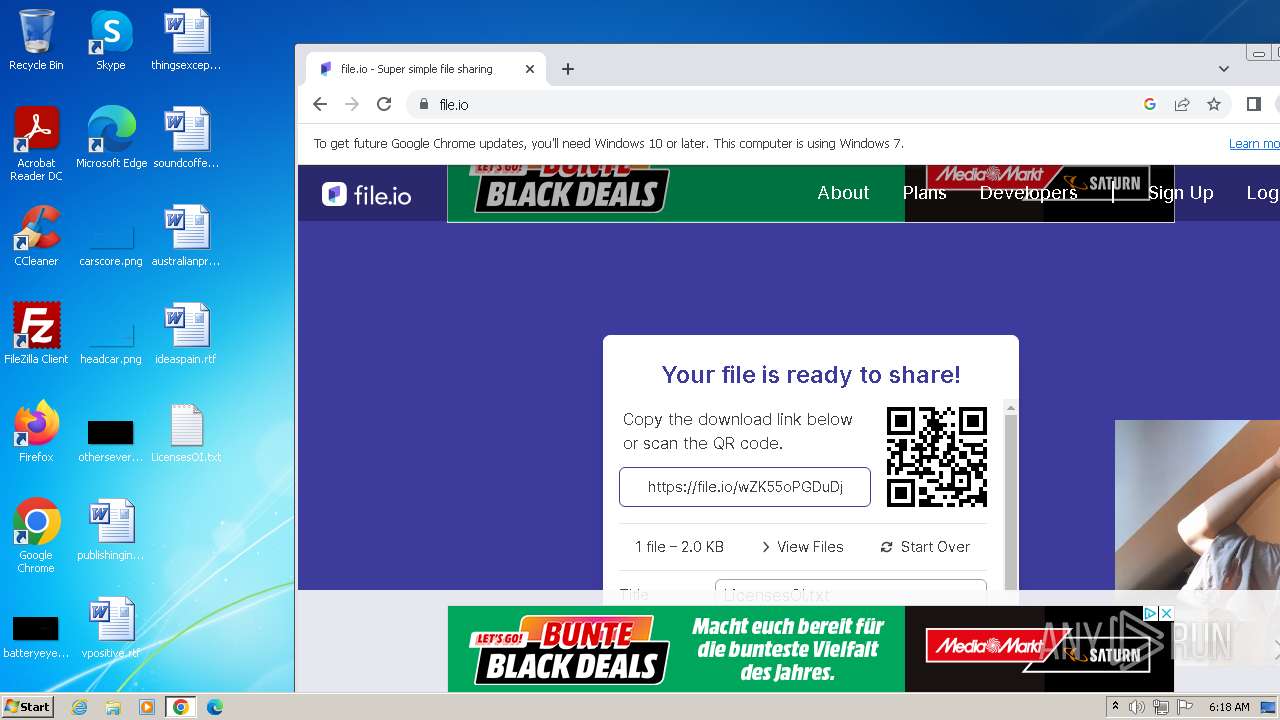Click Sign Up in the header
The image size is (1280, 720).
click(1180, 193)
